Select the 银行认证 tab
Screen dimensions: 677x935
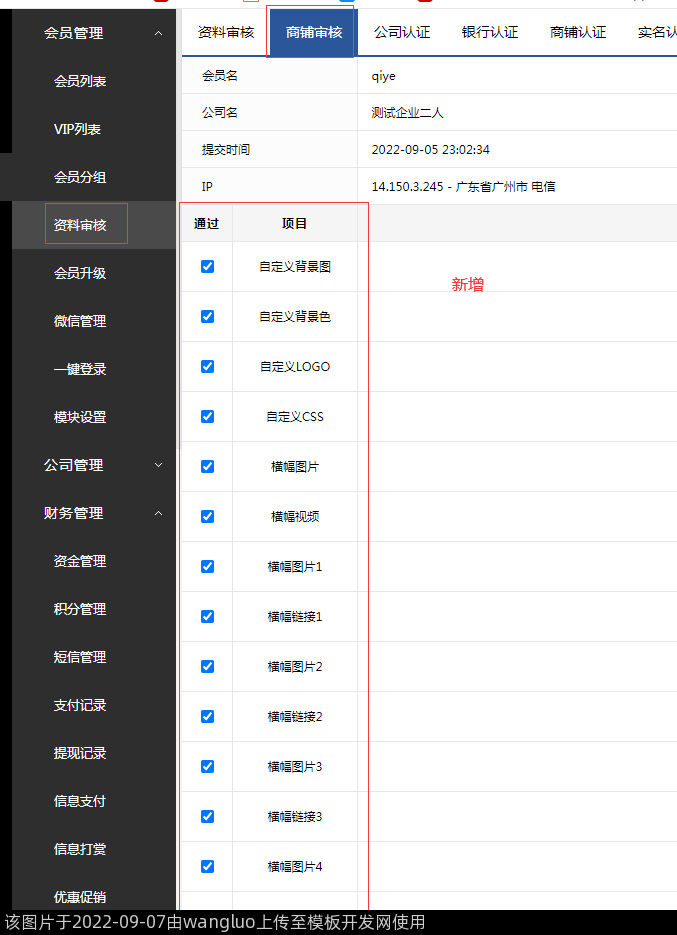point(490,32)
